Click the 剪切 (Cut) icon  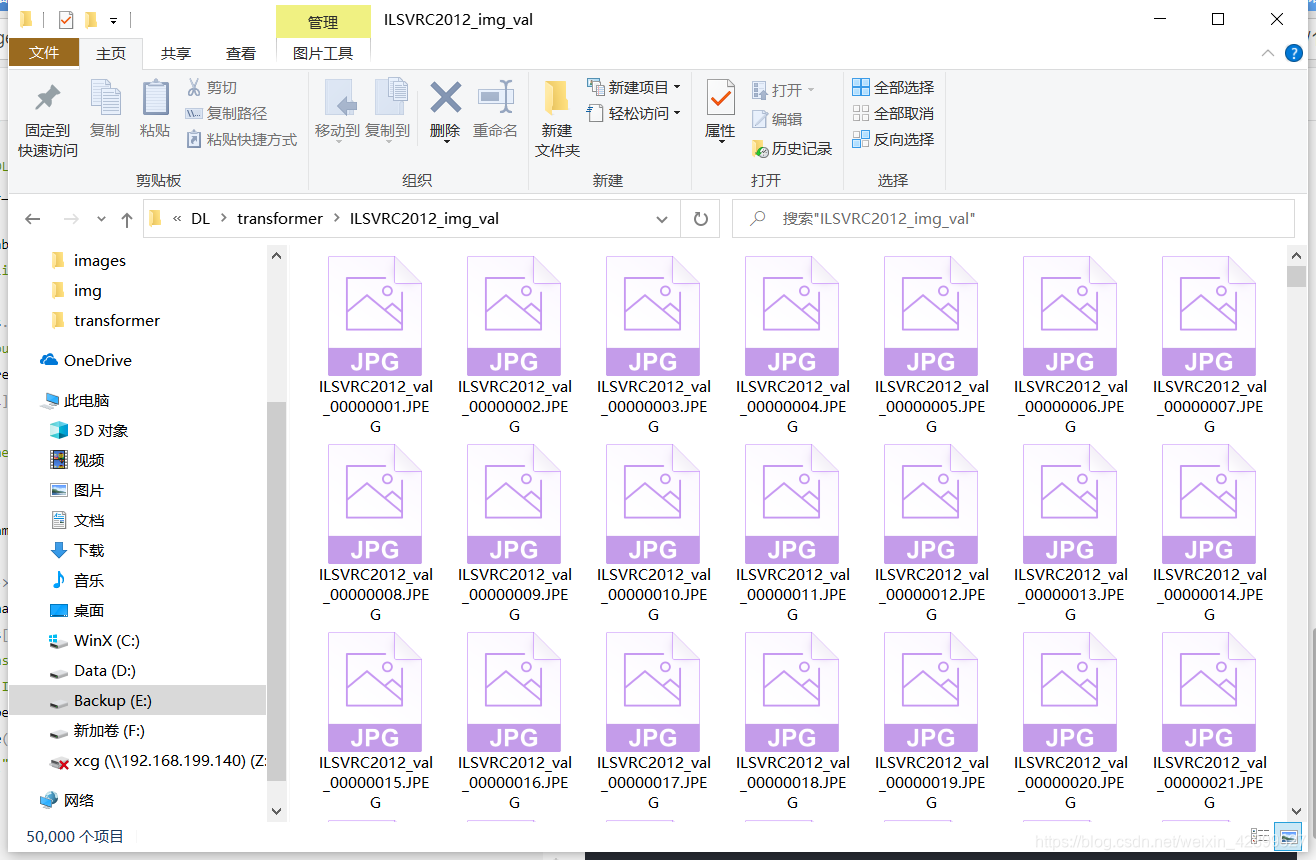[213, 87]
